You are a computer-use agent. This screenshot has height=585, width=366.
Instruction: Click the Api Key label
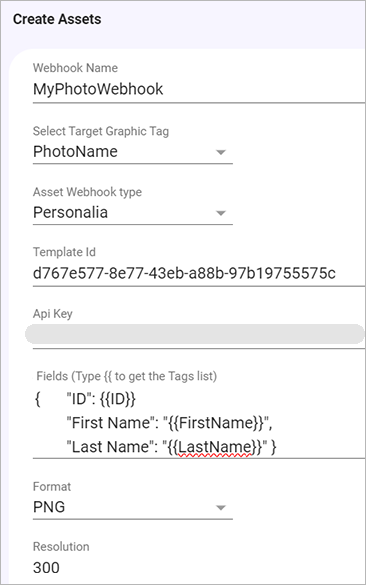tap(53, 314)
